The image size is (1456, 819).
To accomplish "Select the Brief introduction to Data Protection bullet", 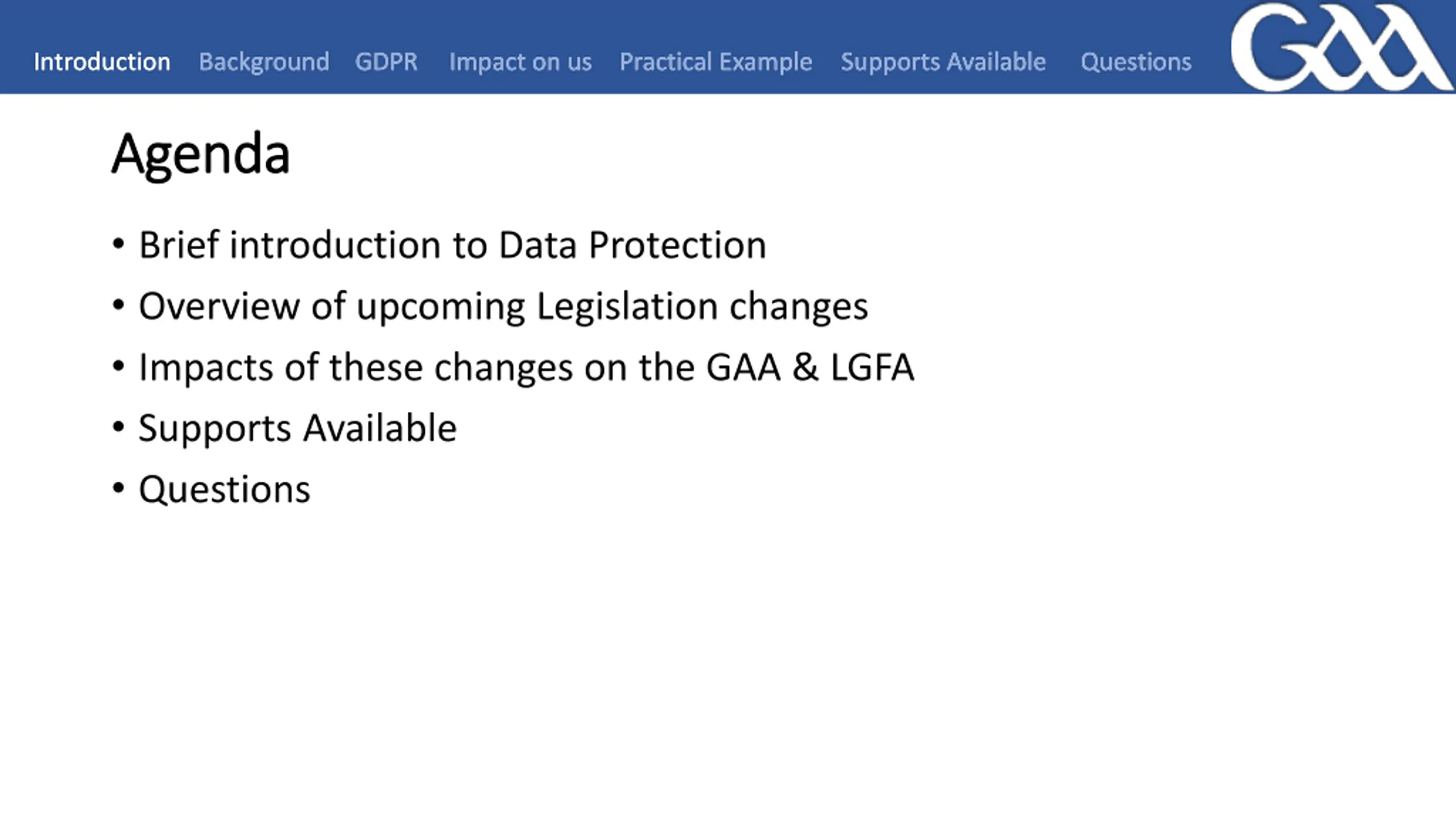I will point(452,245).
